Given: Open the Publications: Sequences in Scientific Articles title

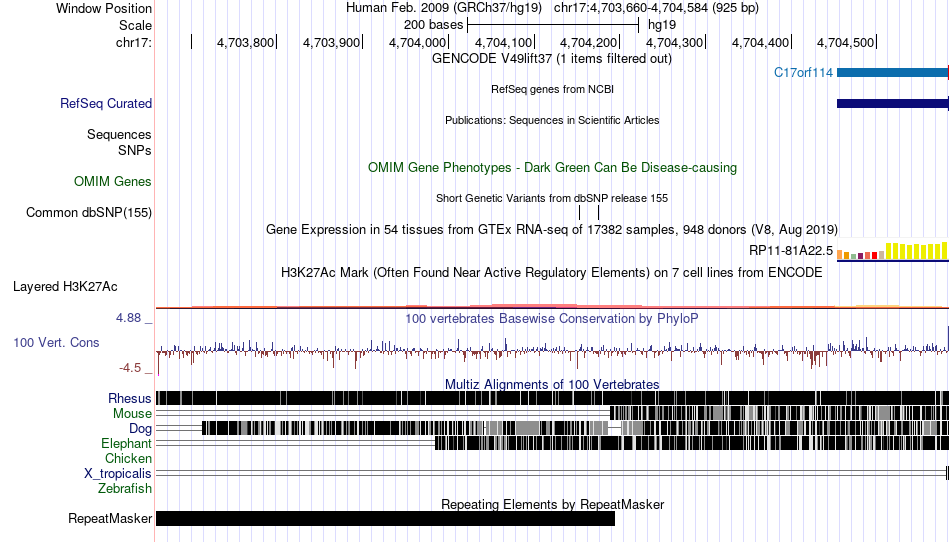Looking at the screenshot, I should coord(552,121).
